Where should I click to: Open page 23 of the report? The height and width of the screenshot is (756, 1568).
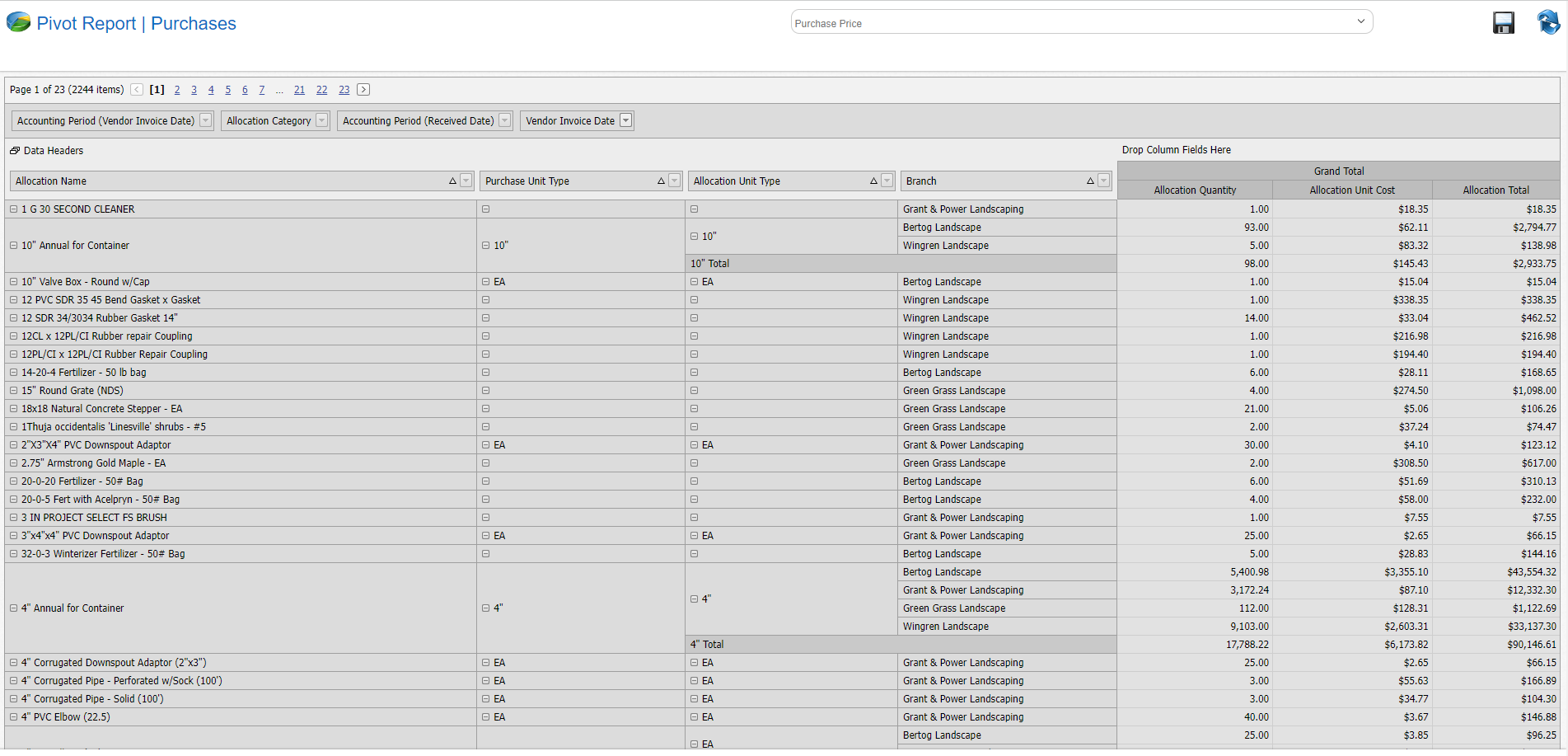(344, 90)
